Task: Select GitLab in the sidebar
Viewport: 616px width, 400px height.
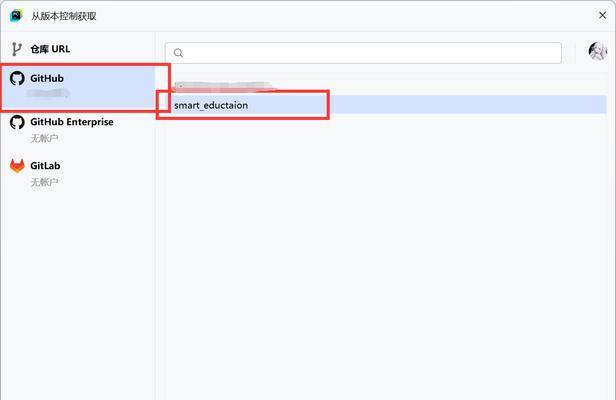Action: pos(78,174)
